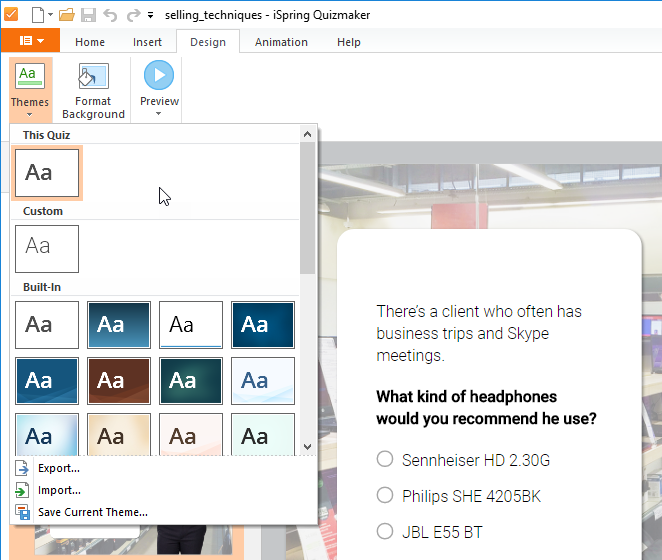Click the Redo arrow icon
Viewport: 662px width, 560px height.
click(x=133, y=16)
